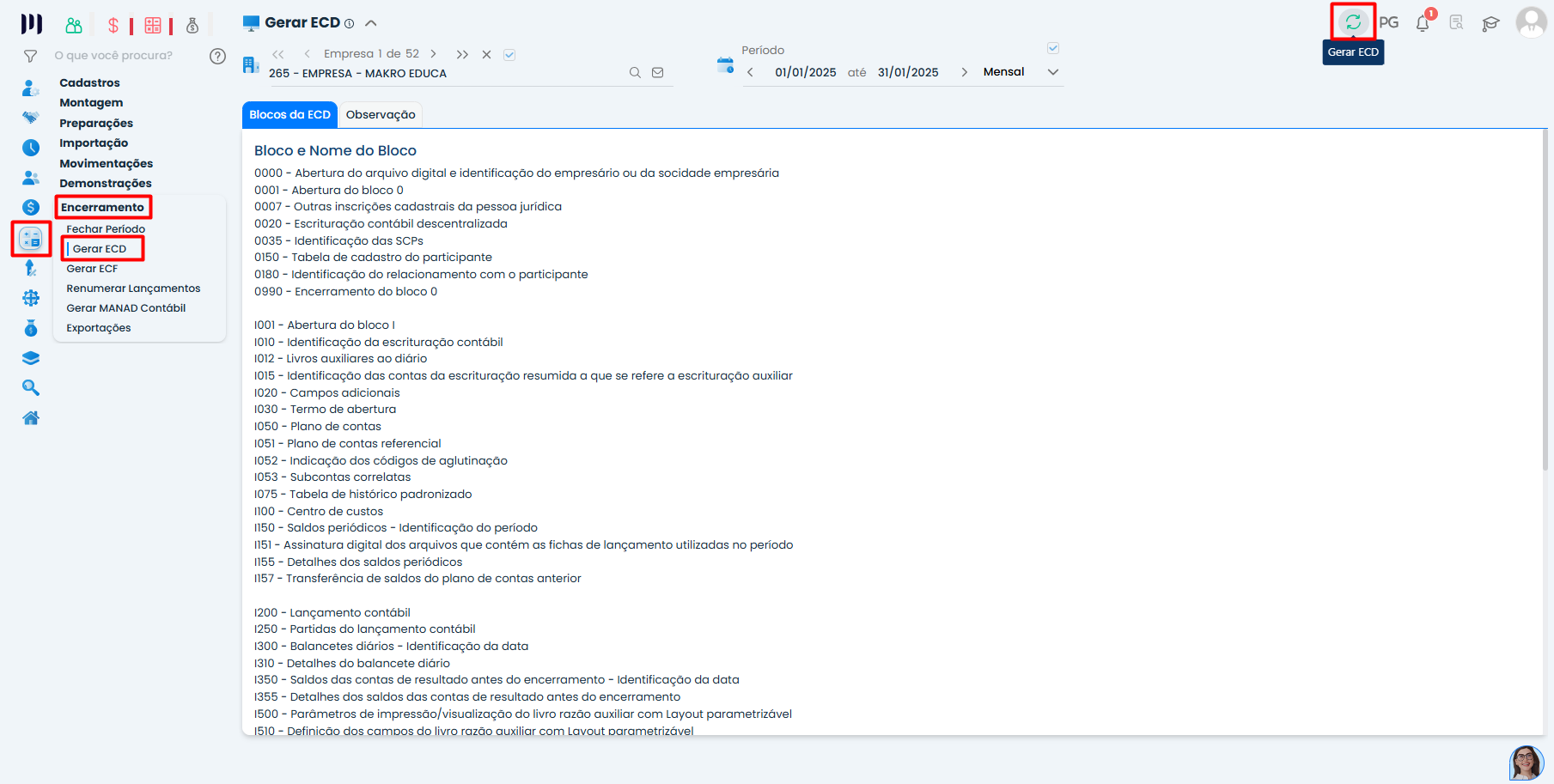Open the period calendar icon

(725, 65)
